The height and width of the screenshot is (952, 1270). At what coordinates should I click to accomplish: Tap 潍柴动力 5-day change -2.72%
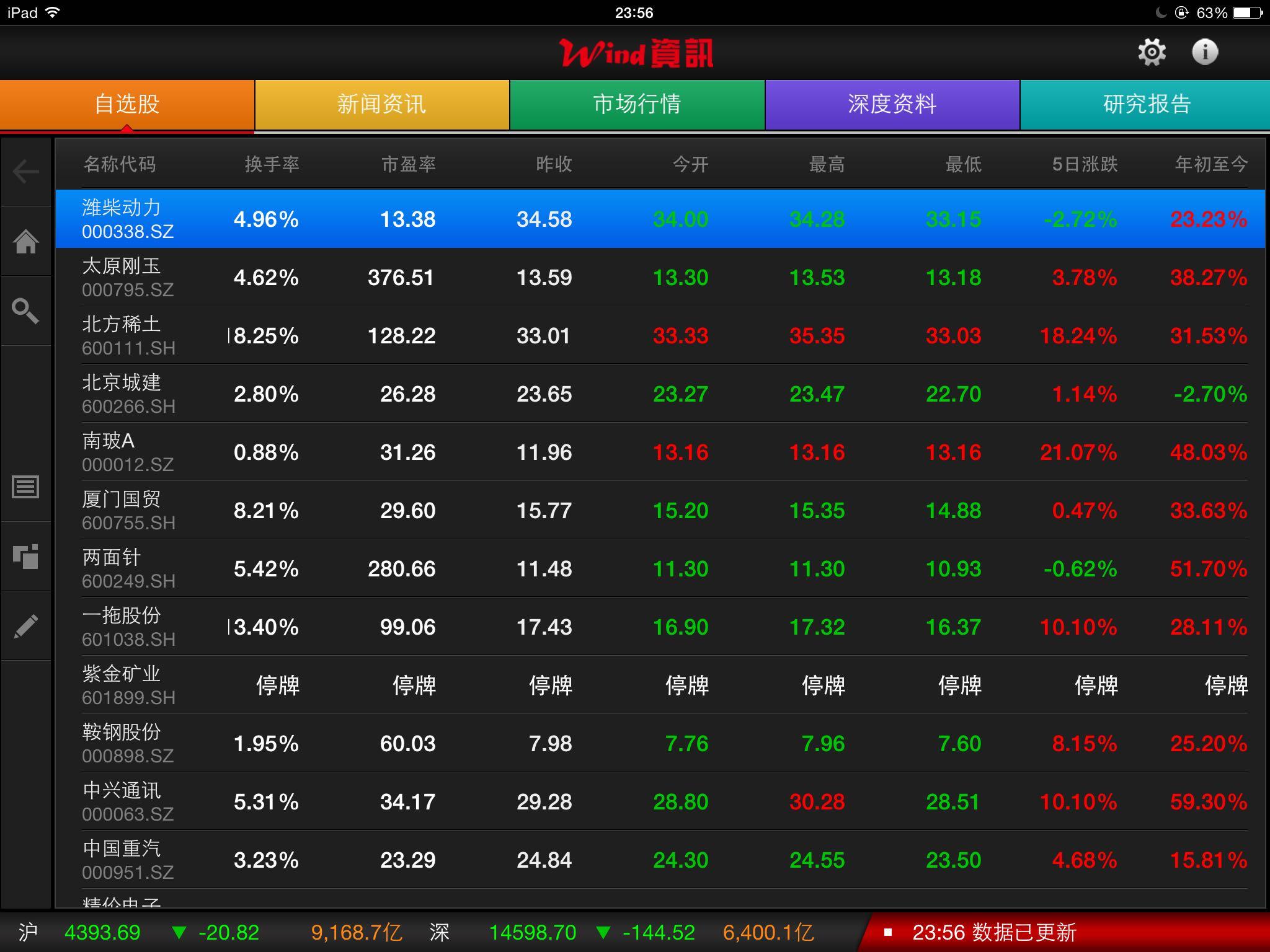[x=1080, y=219]
